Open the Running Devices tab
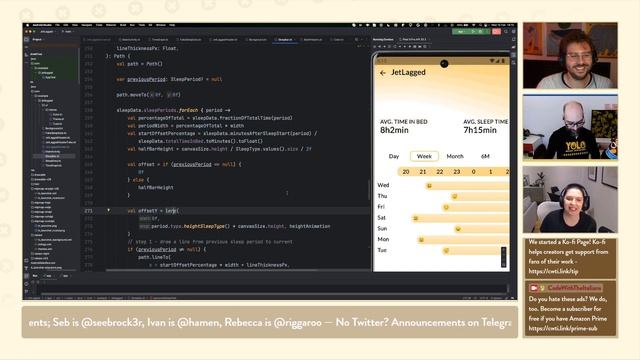 383,40
